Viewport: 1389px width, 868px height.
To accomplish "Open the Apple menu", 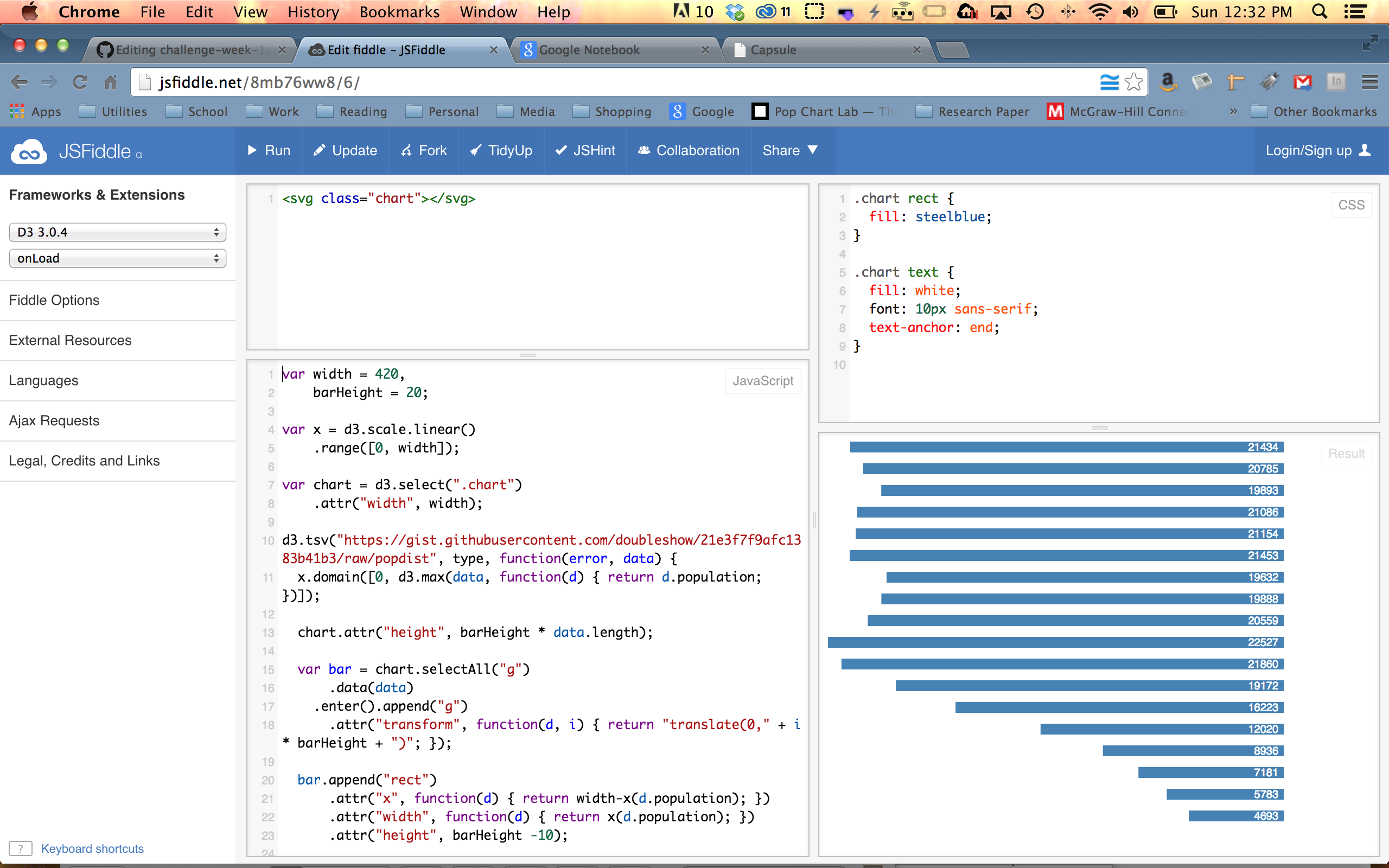I will pos(29,11).
